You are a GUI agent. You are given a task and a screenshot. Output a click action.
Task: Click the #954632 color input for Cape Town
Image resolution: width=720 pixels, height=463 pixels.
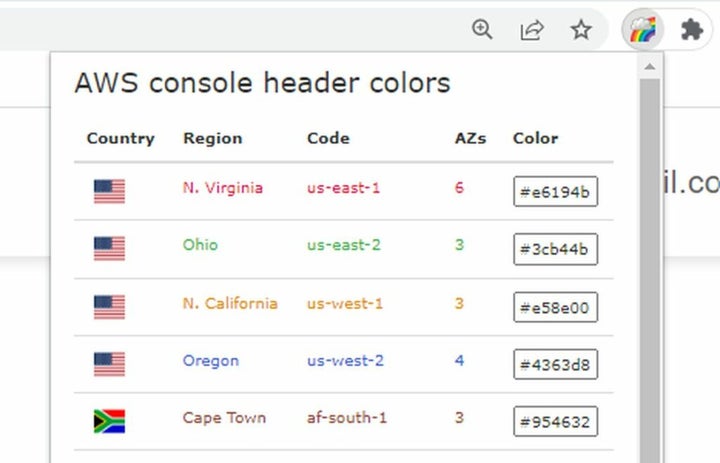(x=555, y=422)
